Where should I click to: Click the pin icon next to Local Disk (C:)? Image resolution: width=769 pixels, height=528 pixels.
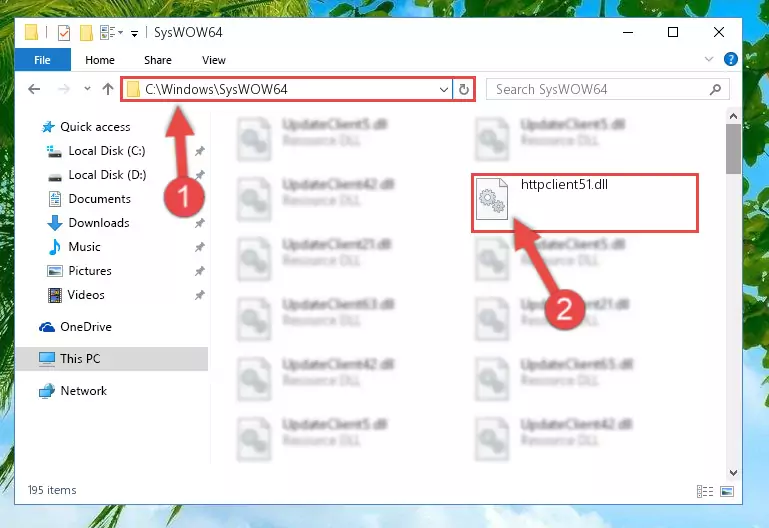pos(200,151)
